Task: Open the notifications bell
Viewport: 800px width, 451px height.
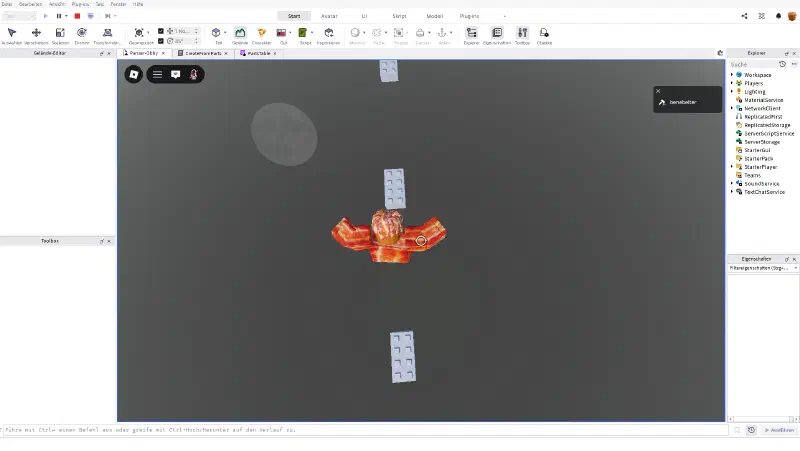Action: point(778,16)
